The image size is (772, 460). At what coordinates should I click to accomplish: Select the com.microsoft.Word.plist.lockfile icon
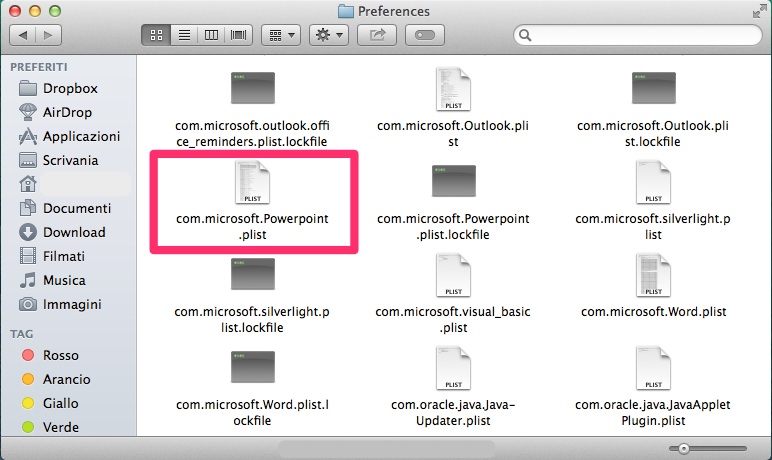pos(253,367)
